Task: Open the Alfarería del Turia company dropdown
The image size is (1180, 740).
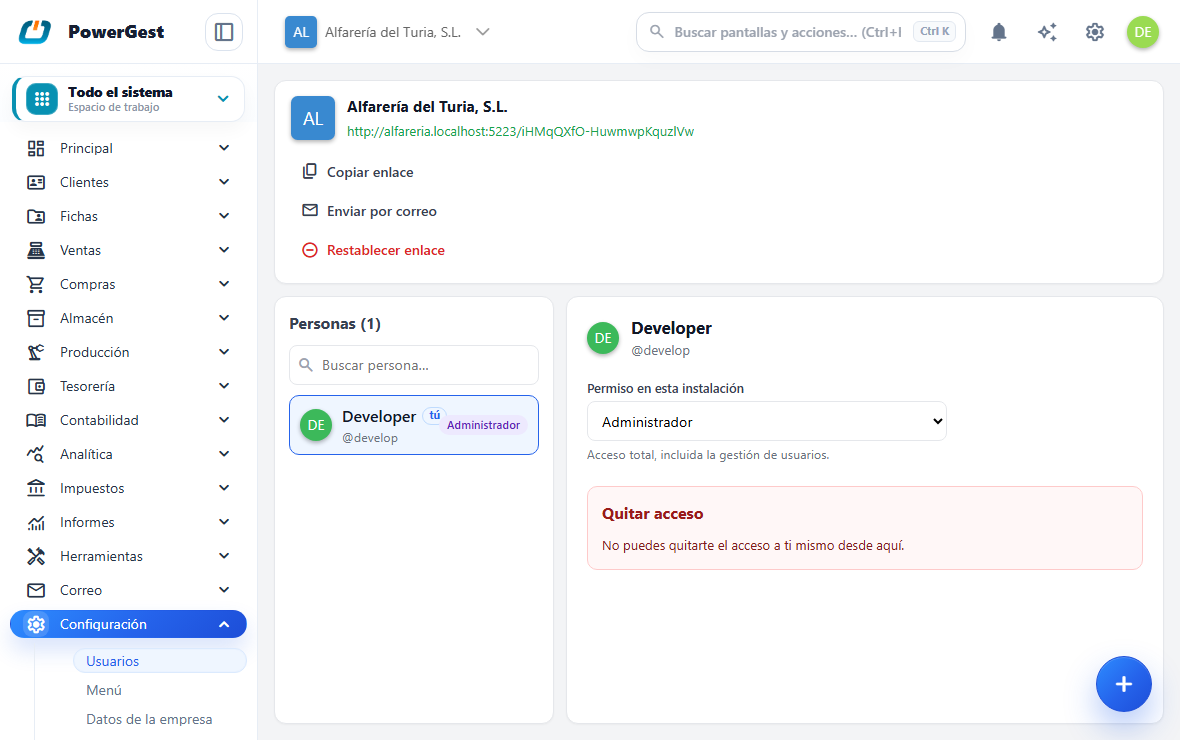Action: 388,32
